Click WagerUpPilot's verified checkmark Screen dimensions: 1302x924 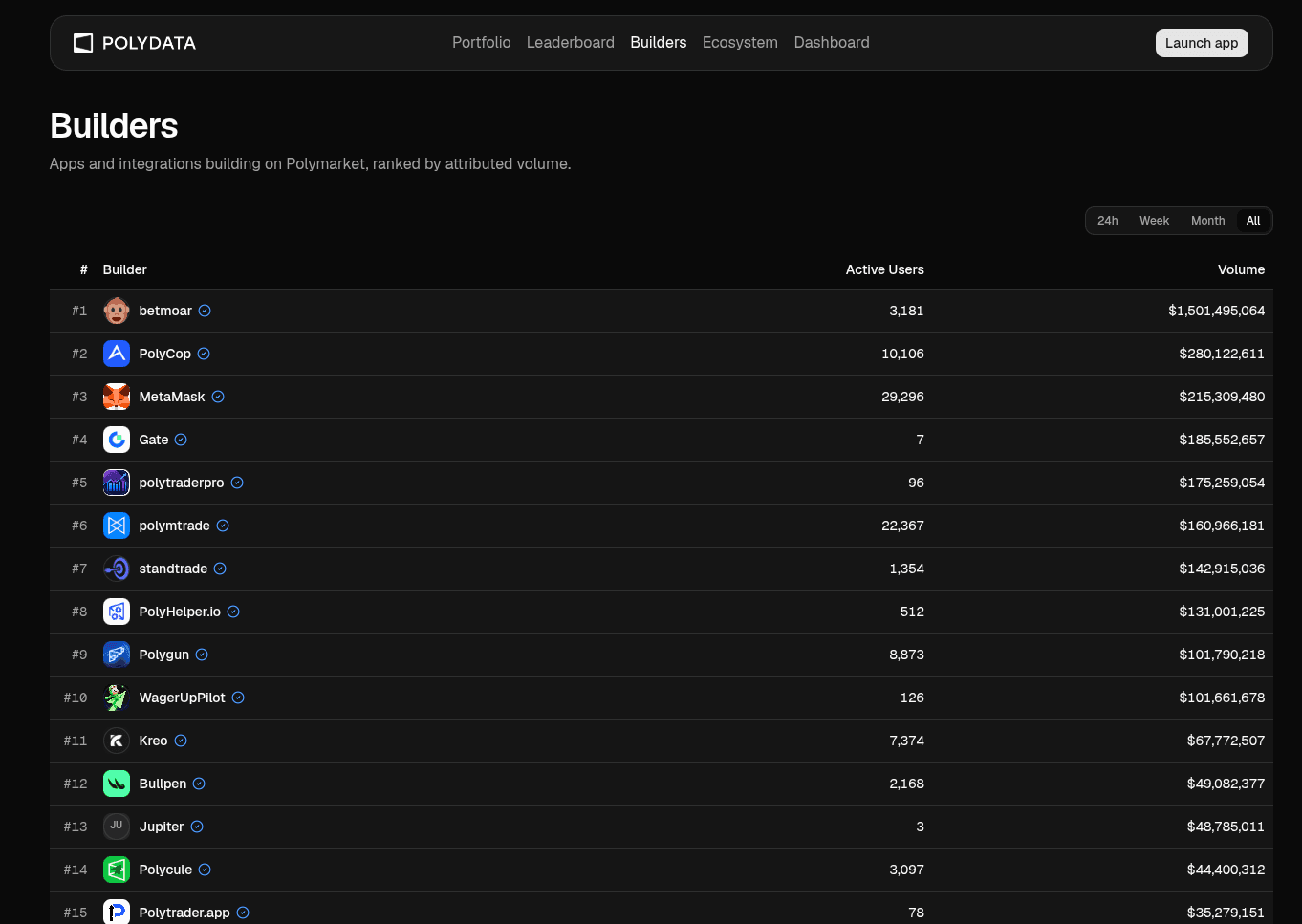click(x=238, y=698)
